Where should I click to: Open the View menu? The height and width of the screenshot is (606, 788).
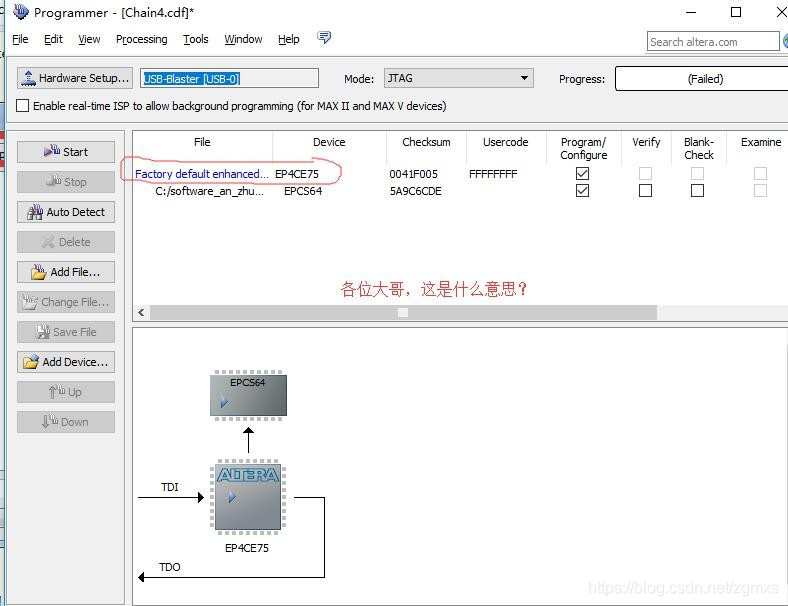point(89,39)
